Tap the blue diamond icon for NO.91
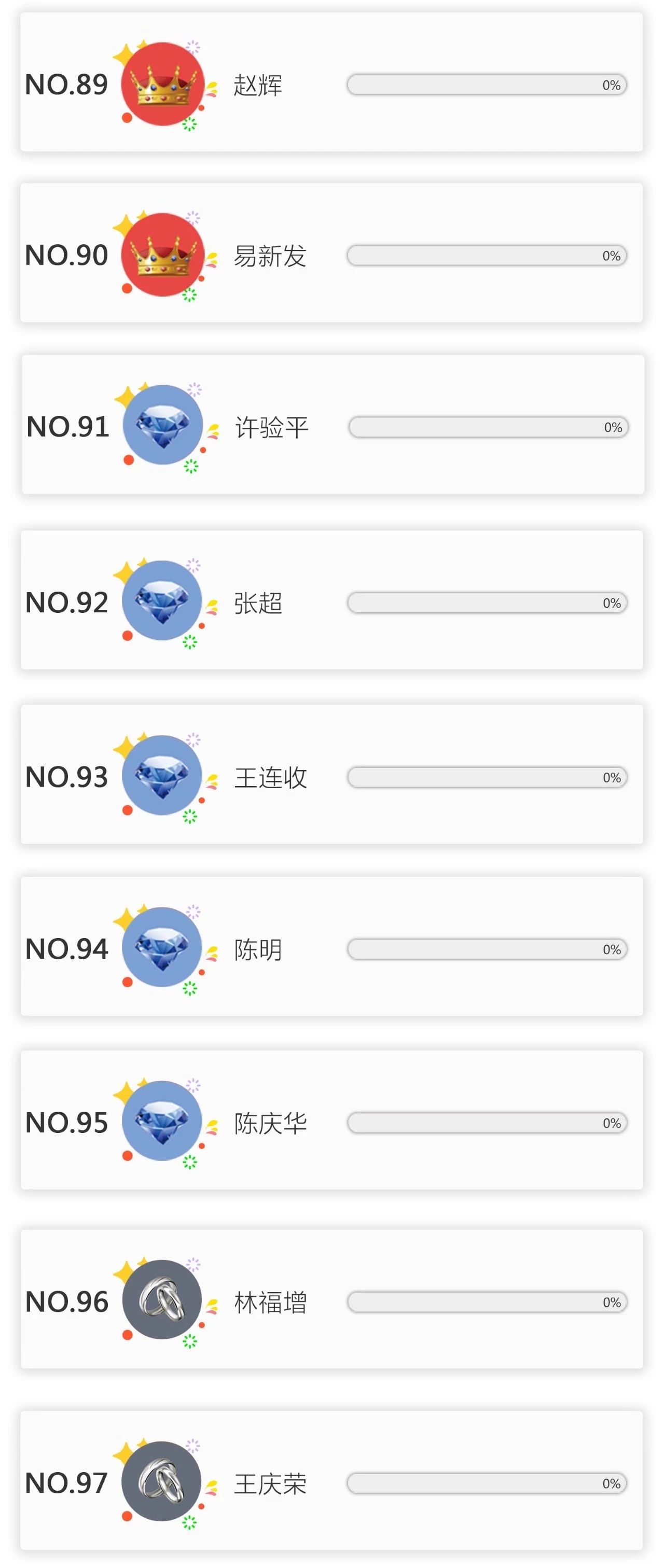The width and height of the screenshot is (664, 1568). point(163,425)
